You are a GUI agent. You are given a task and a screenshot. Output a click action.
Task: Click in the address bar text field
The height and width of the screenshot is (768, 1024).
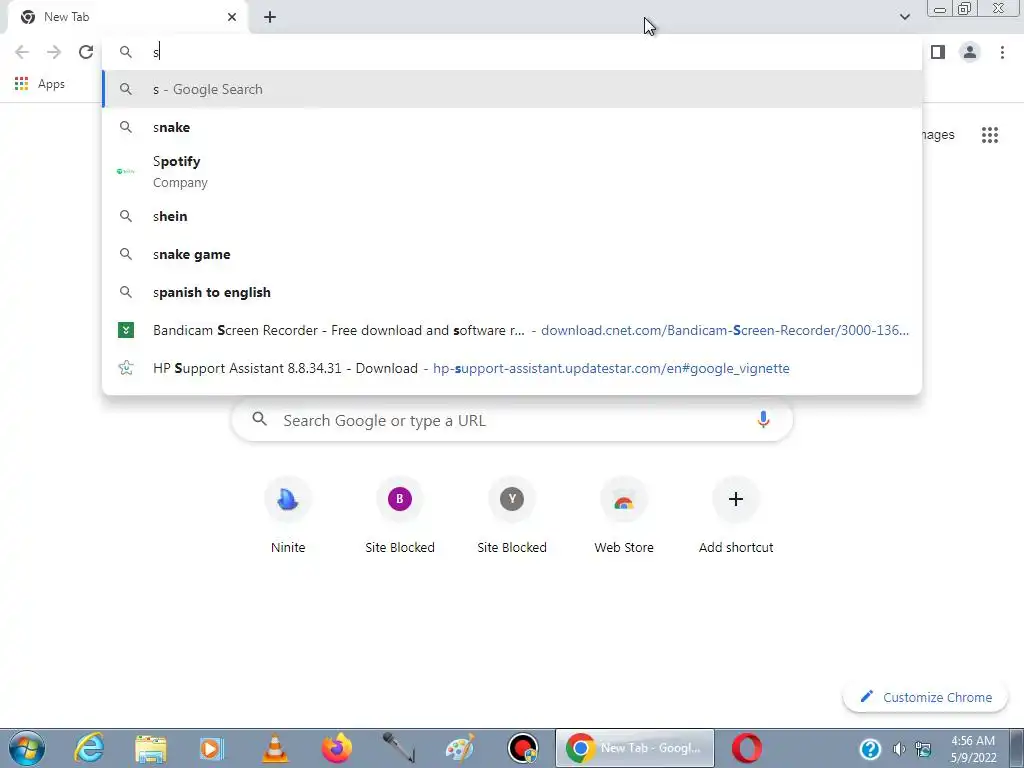point(512,52)
